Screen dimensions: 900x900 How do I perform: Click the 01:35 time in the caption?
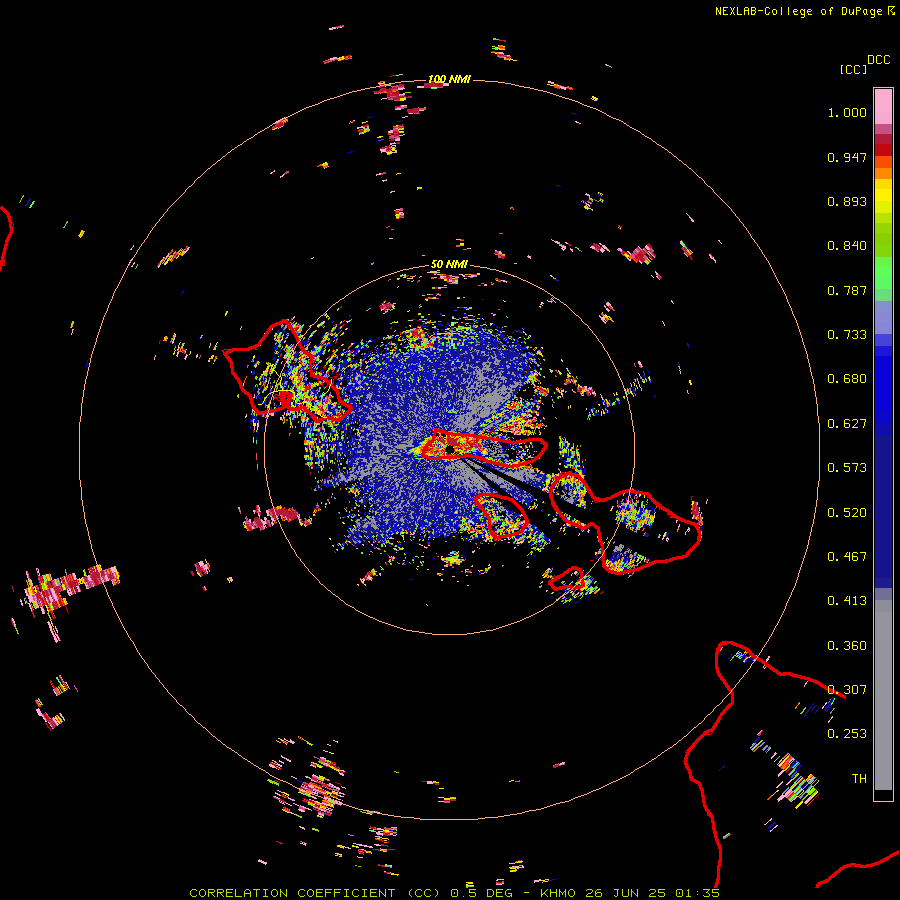click(697, 893)
